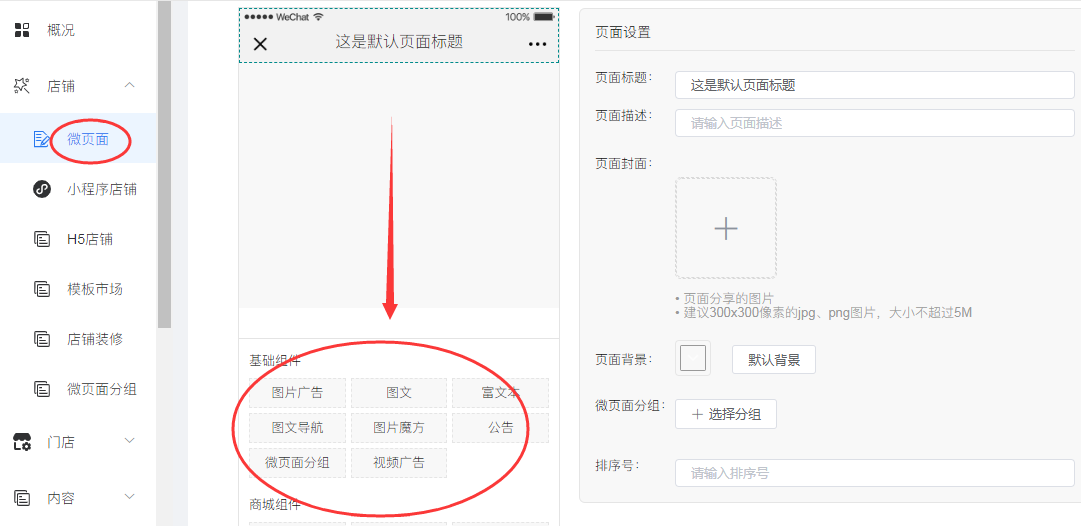Open H5店铺 menu item
Image resolution: width=1081 pixels, height=526 pixels.
click(90, 239)
